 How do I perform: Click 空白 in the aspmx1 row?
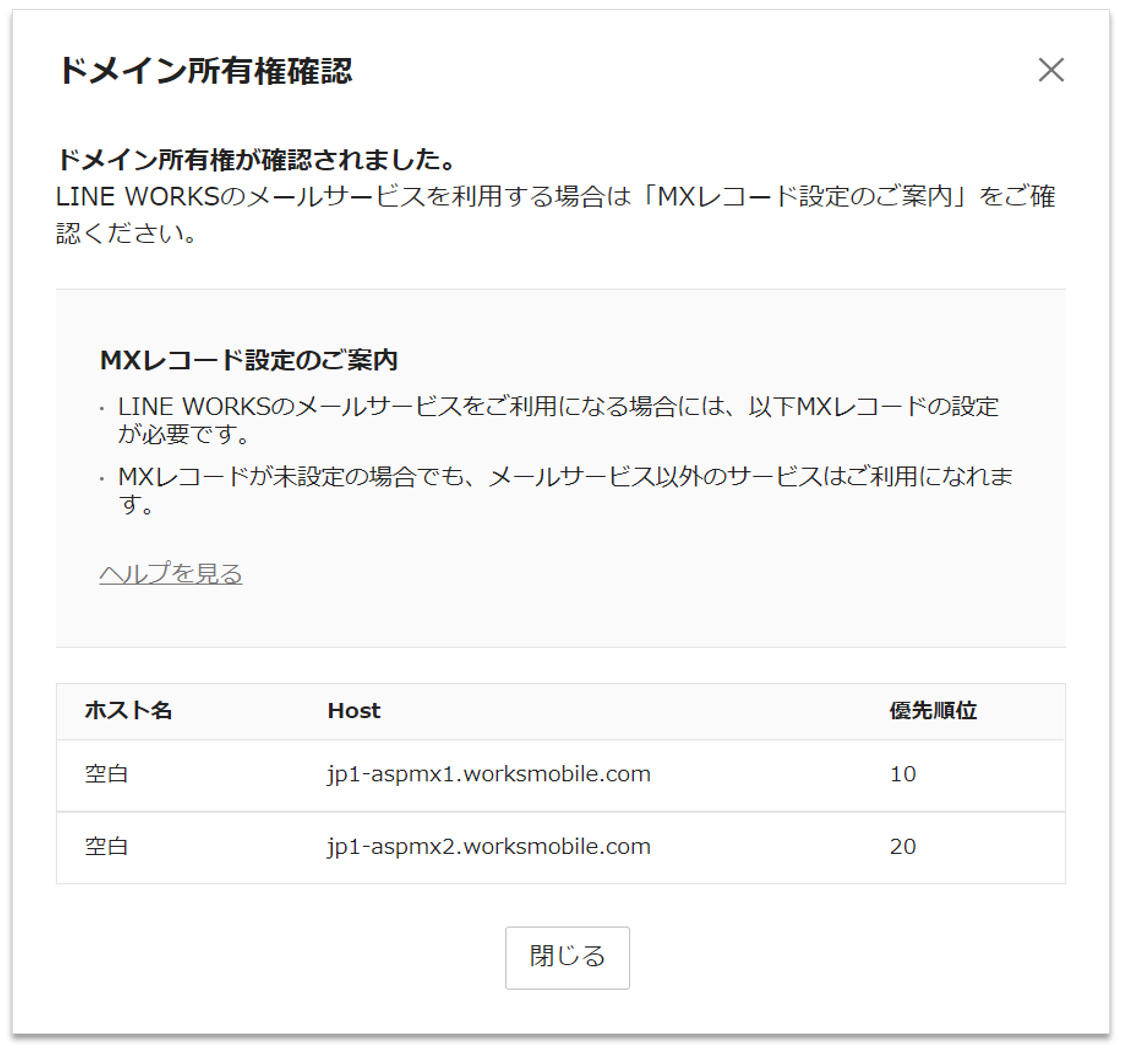[106, 774]
